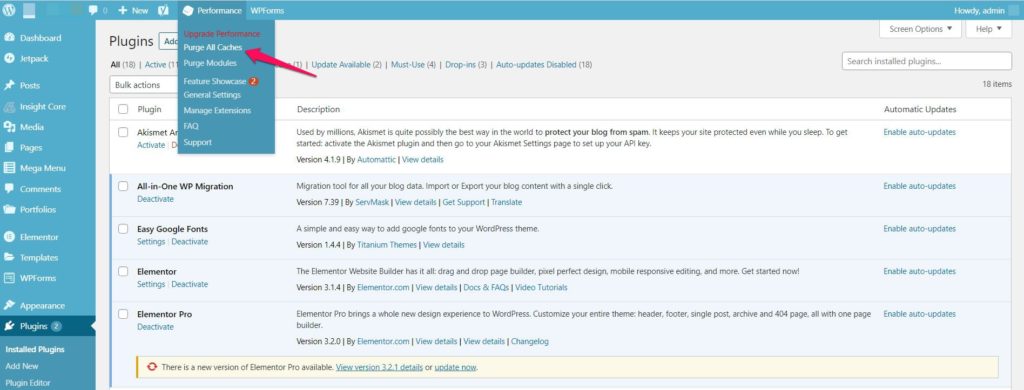Open the Performance admin bar menu
This screenshot has width=1024, height=390.
point(212,10)
